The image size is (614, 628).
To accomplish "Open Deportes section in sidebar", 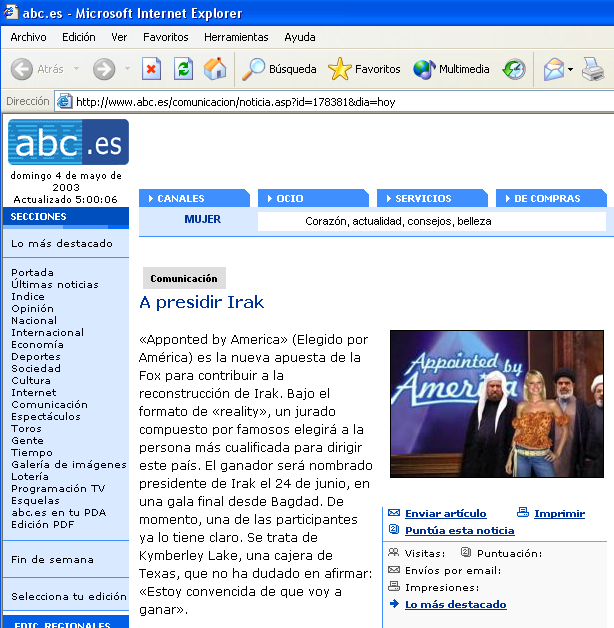I will (36, 356).
